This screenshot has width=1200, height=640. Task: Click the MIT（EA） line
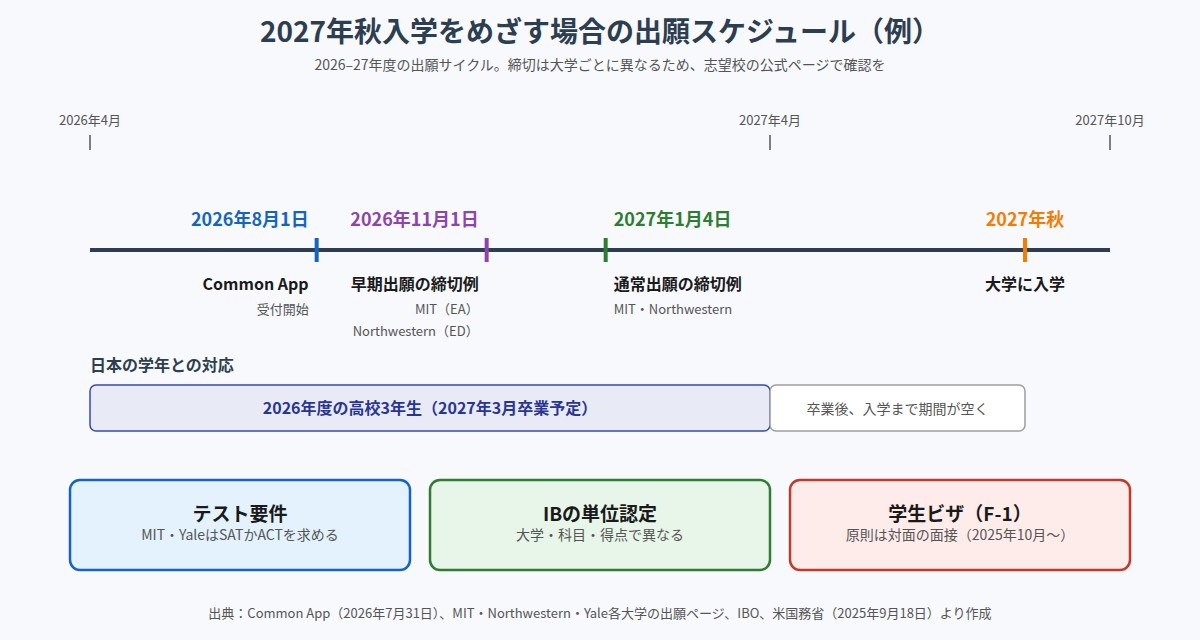pyautogui.click(x=443, y=309)
